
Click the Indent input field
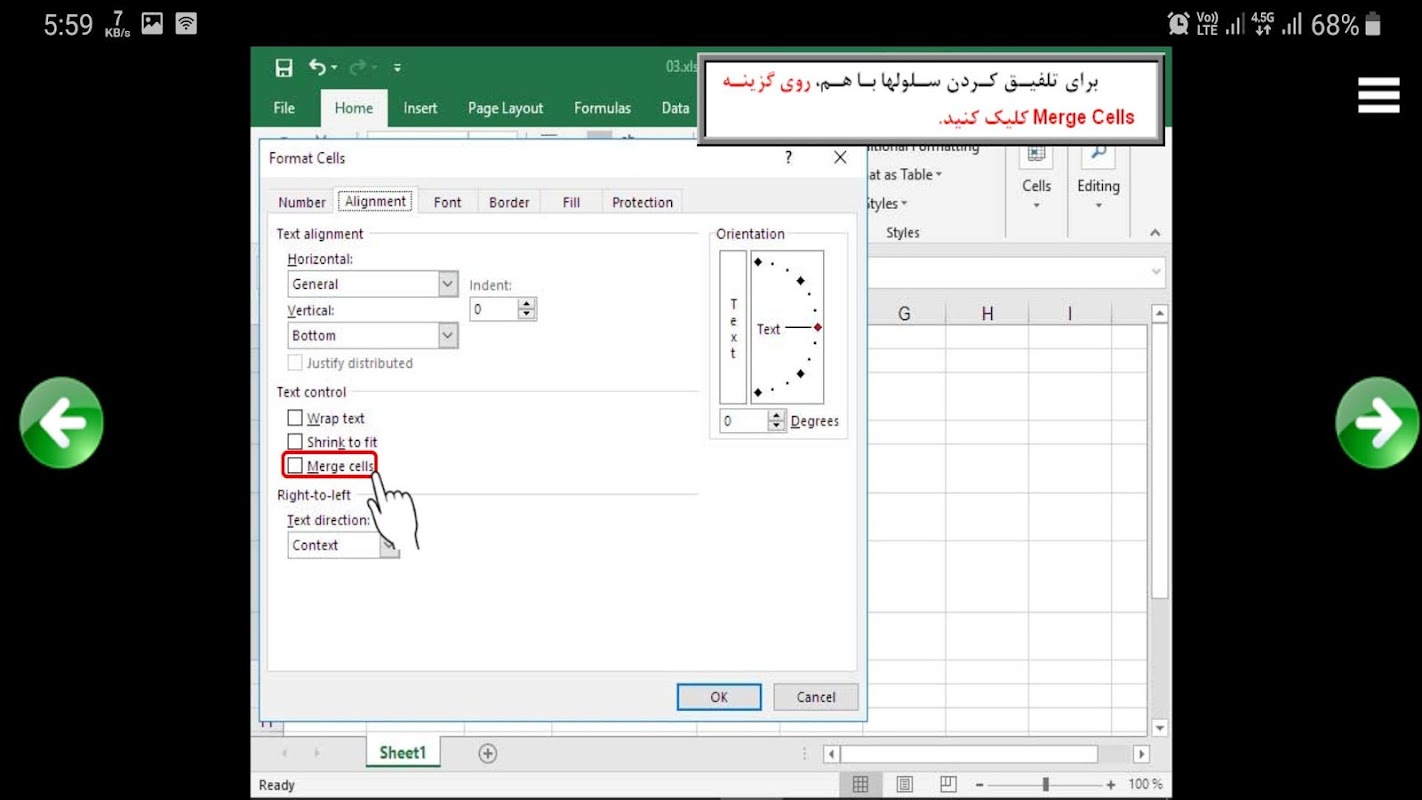(x=494, y=309)
